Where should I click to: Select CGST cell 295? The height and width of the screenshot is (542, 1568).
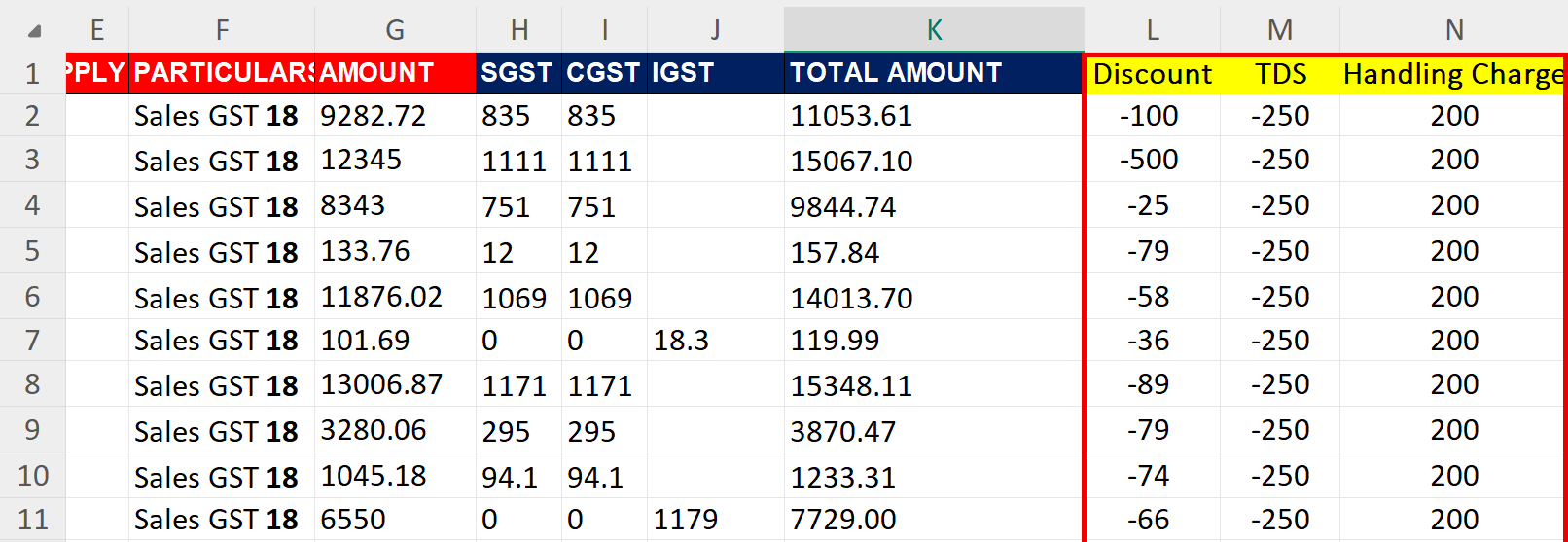[x=604, y=430]
